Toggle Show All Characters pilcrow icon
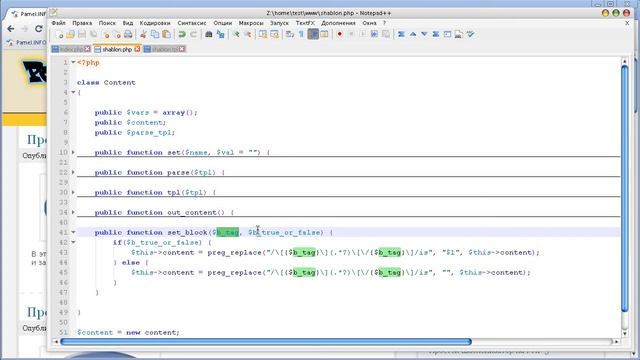Image resolution: width=640 pixels, height=360 pixels. (x=301, y=34)
